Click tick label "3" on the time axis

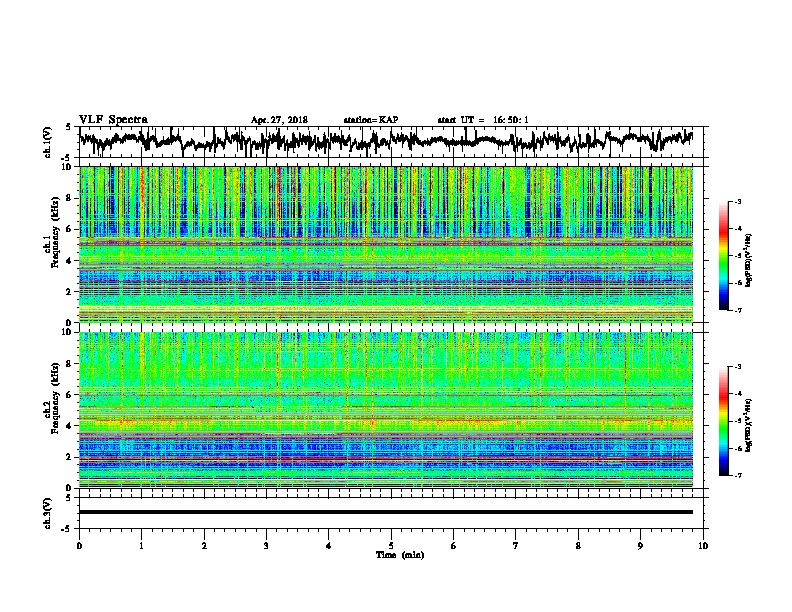click(x=266, y=546)
